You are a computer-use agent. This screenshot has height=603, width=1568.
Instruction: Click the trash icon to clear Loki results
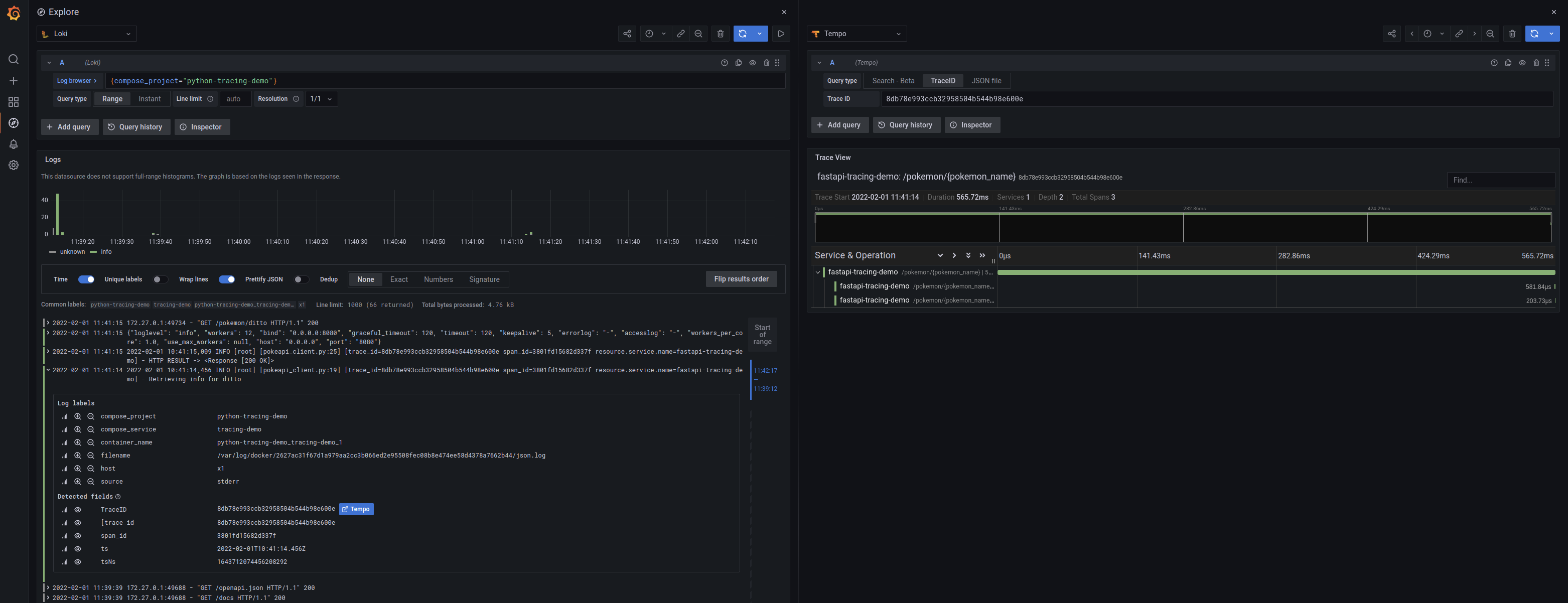(720, 34)
